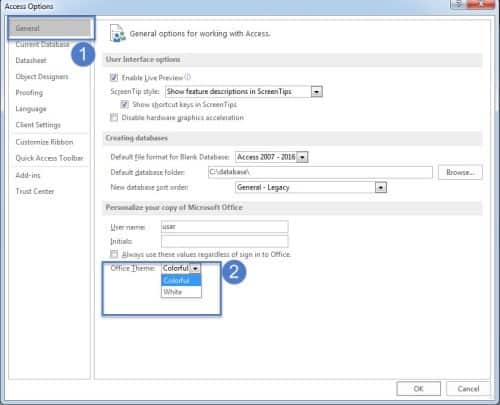
Task: Click the General options header icon
Action: [118, 33]
